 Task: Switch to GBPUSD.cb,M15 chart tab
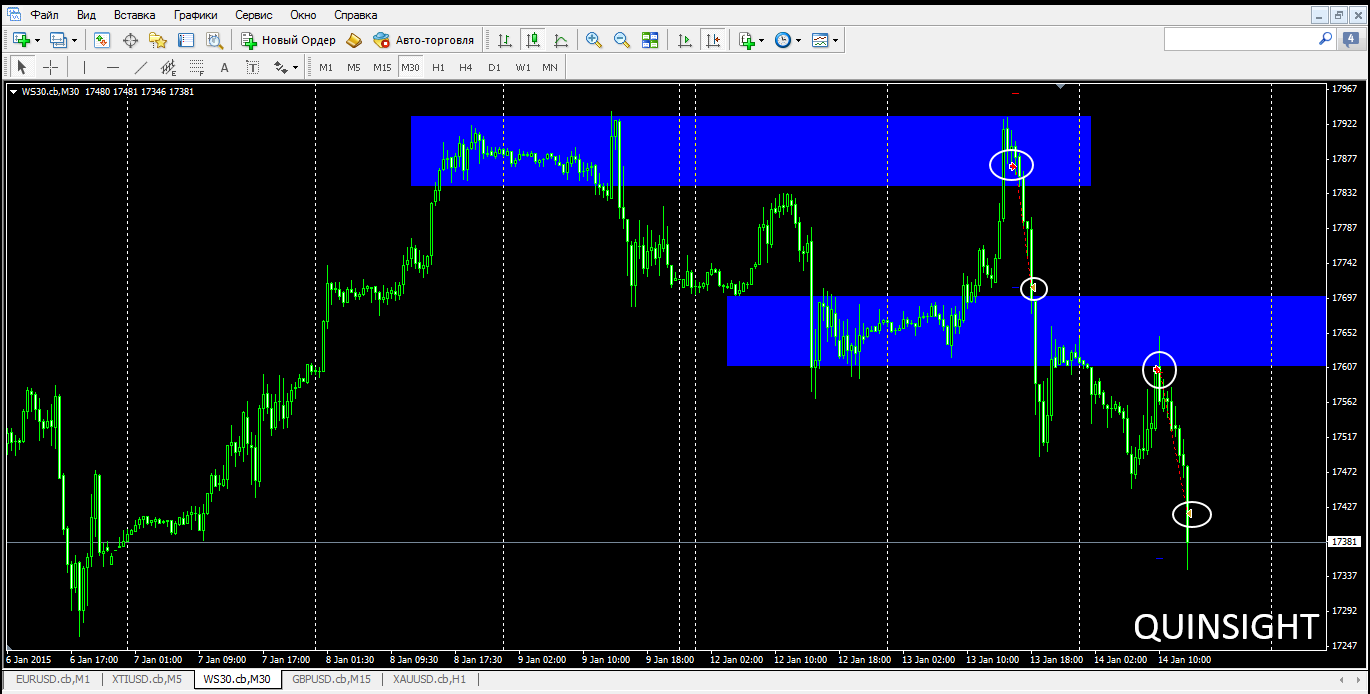332,680
